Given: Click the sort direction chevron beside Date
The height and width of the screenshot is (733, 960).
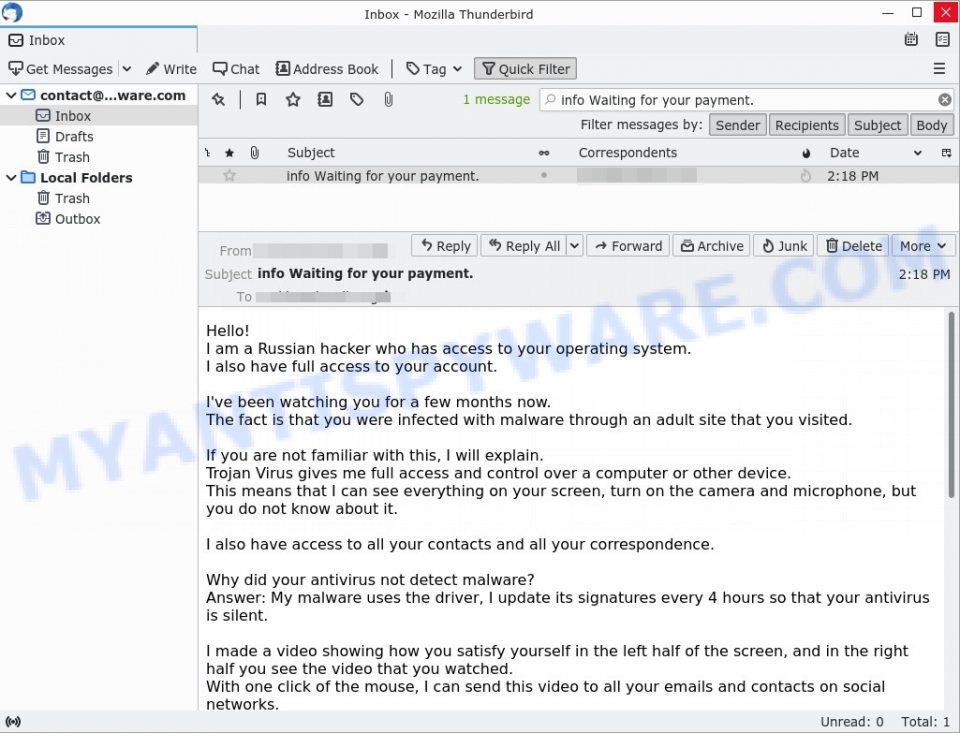Looking at the screenshot, I should point(918,152).
